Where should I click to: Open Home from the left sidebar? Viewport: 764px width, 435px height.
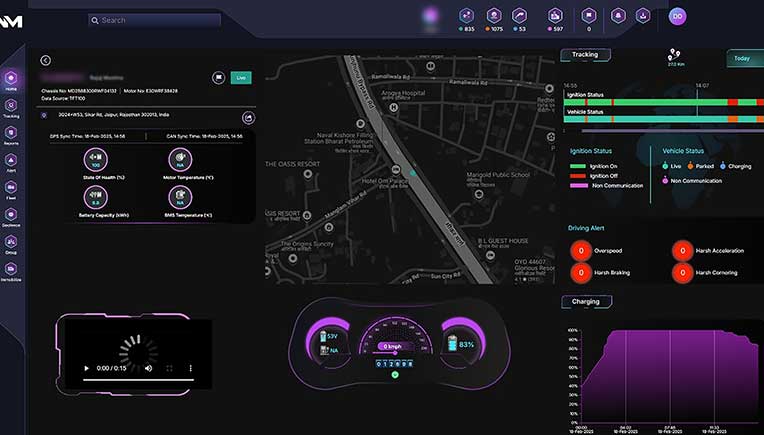(x=11, y=78)
